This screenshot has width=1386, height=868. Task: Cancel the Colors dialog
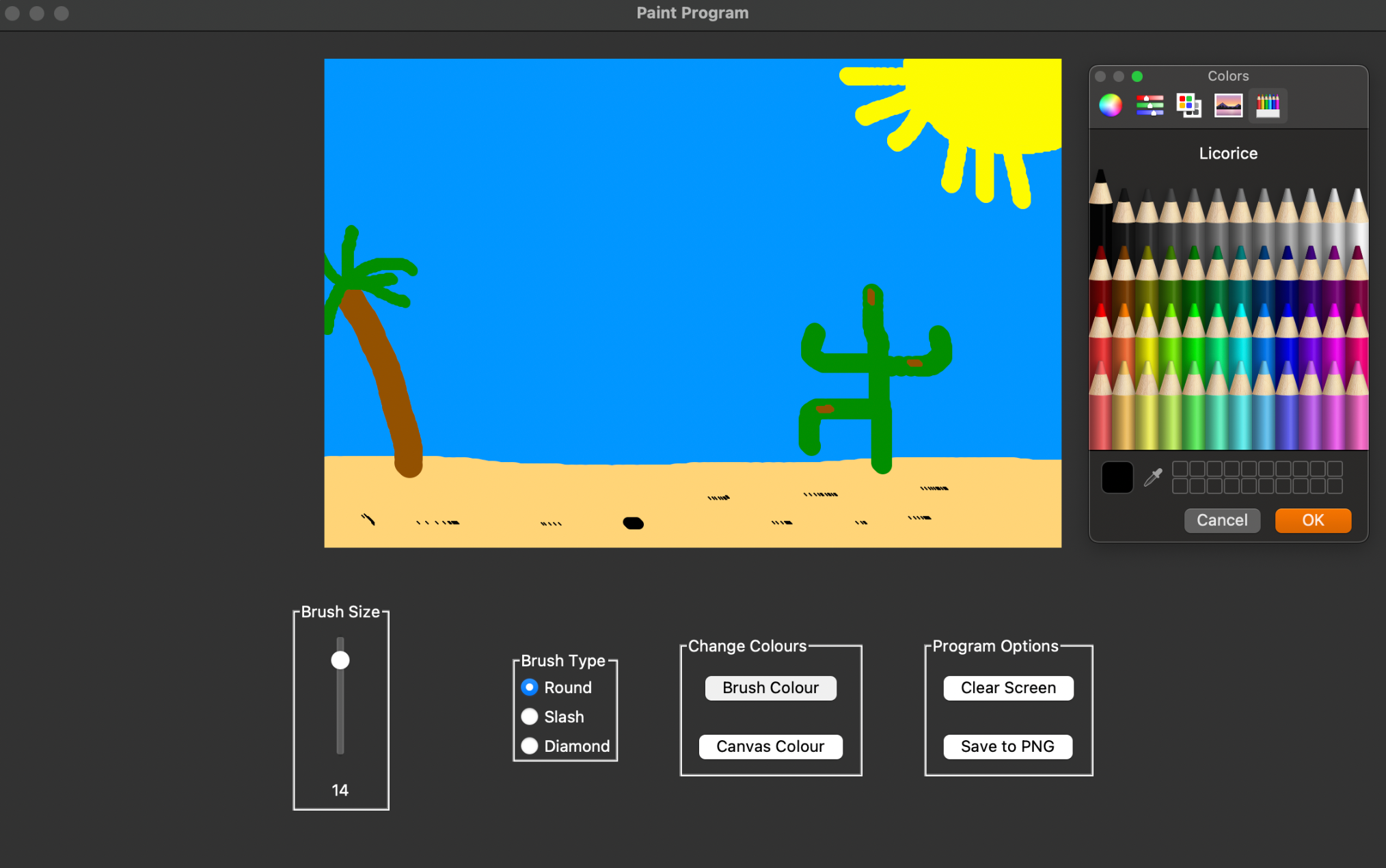pyautogui.click(x=1221, y=520)
